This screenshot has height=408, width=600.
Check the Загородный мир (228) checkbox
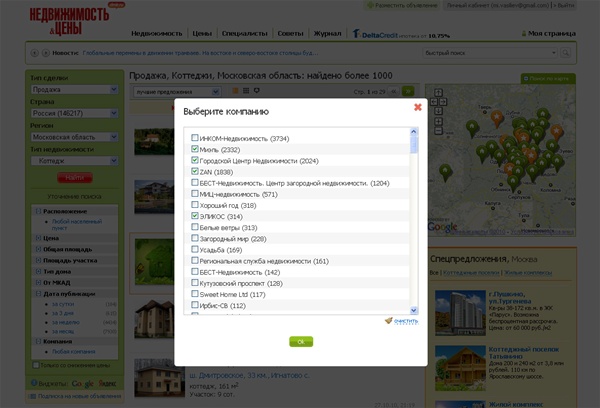pyautogui.click(x=195, y=238)
